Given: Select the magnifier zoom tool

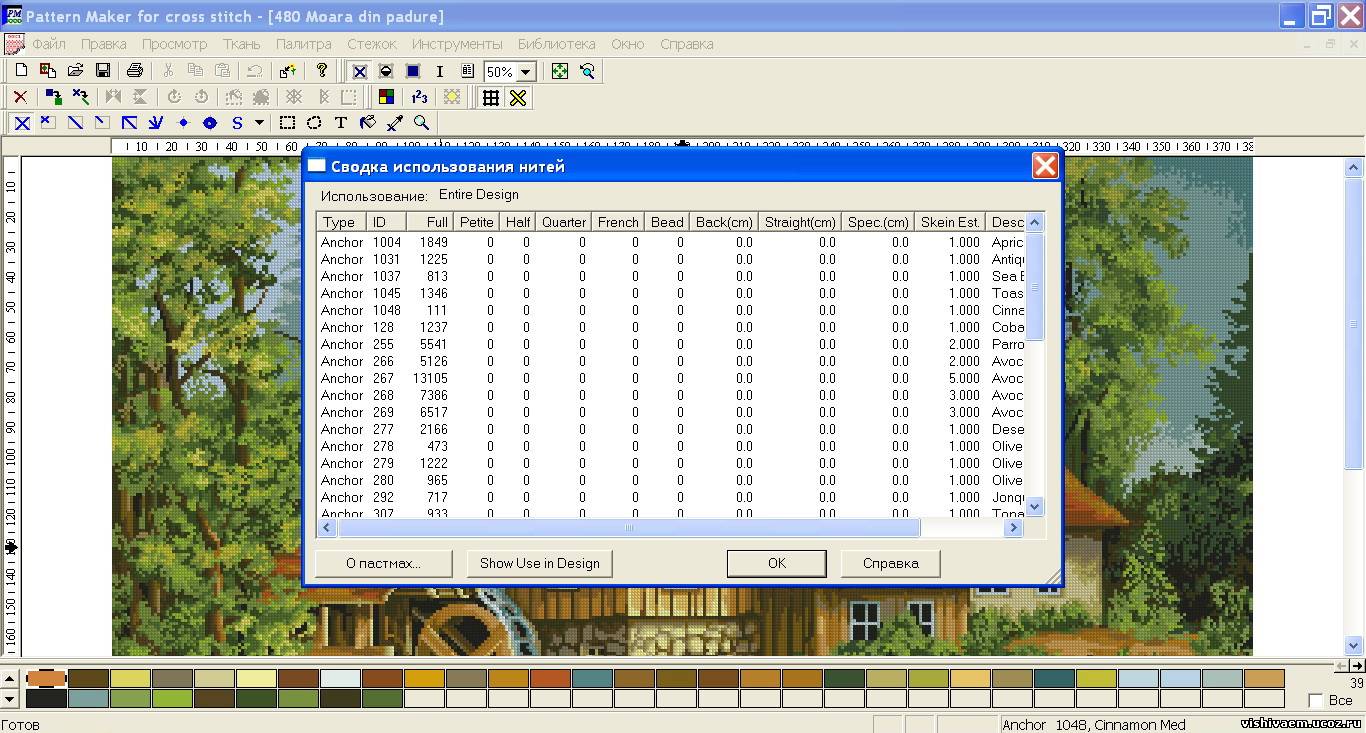Looking at the screenshot, I should (x=422, y=123).
